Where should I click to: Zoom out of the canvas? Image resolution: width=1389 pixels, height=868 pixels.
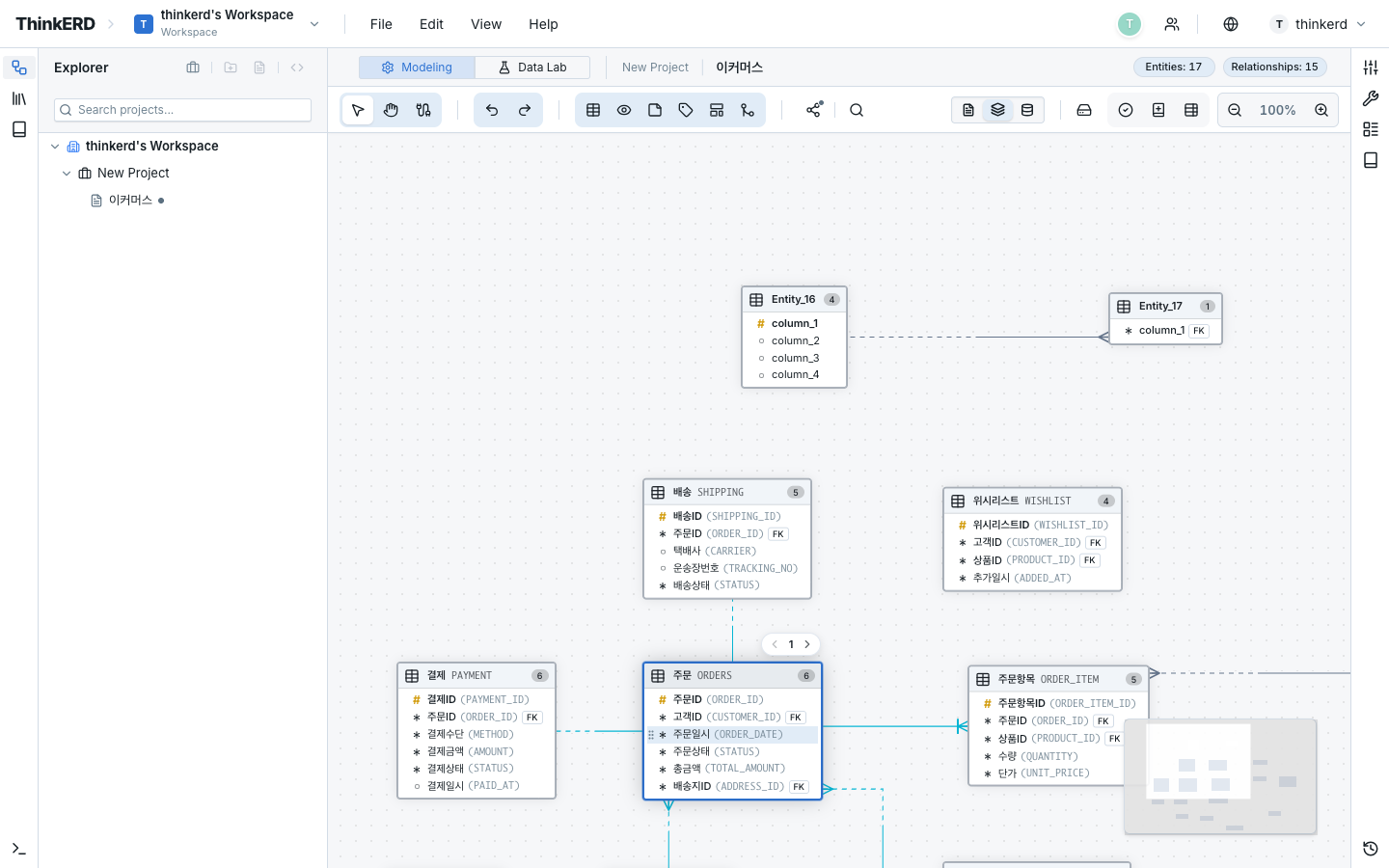[1235, 110]
